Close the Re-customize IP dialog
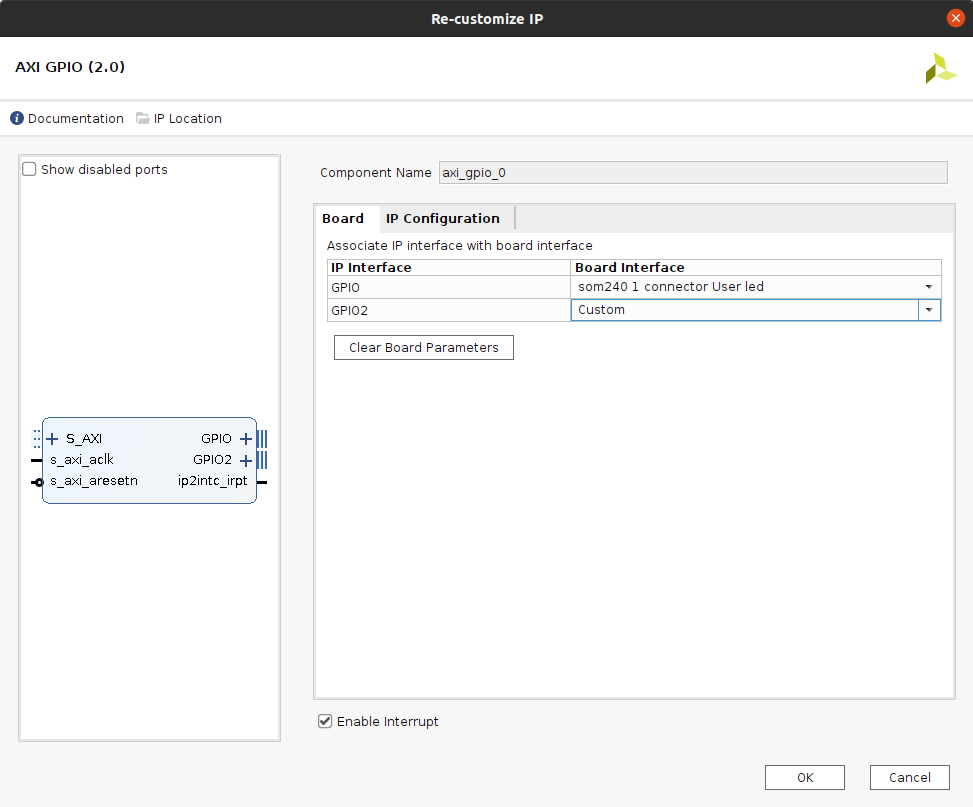The height and width of the screenshot is (807, 973). [956, 18]
